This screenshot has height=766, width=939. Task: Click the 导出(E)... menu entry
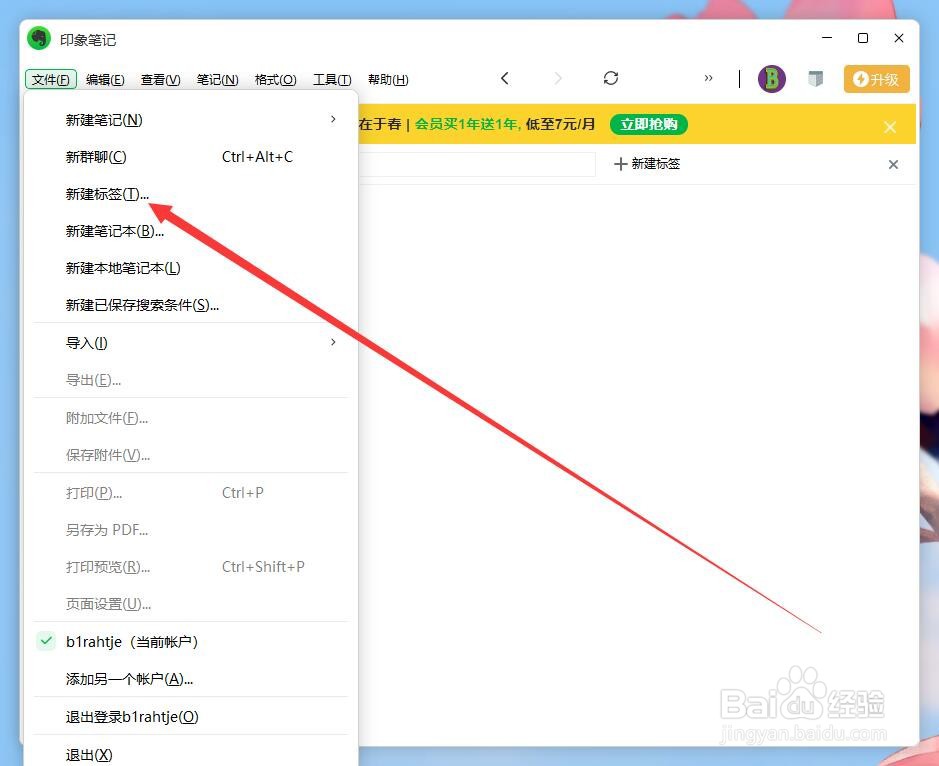point(190,380)
